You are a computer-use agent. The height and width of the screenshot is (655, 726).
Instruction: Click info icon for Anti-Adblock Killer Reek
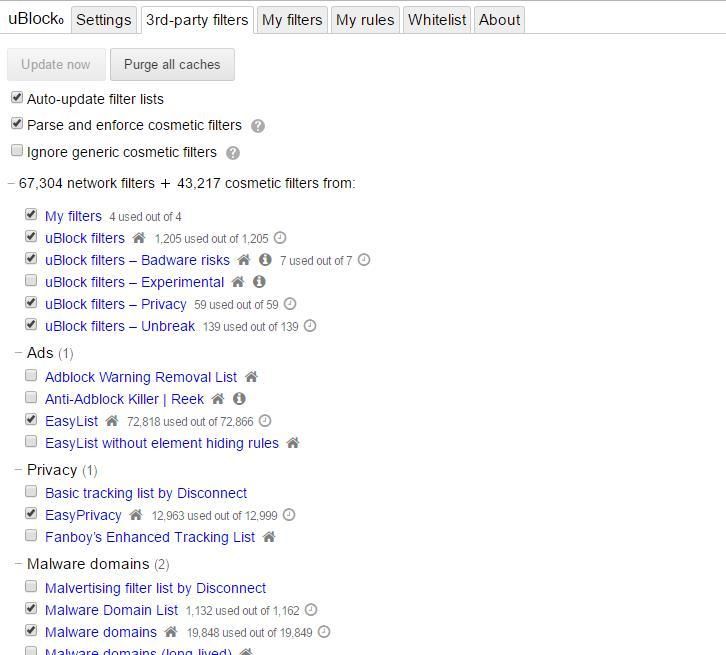tap(239, 399)
